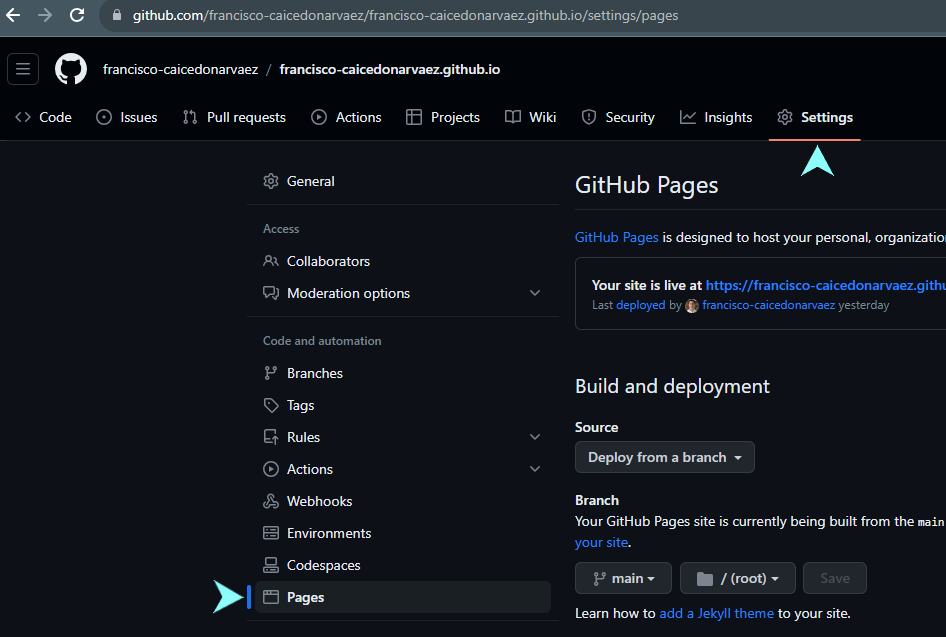The image size is (946, 637).
Task: Open owner francisco-caicedonarvaez breadcrumb link
Action: click(180, 69)
